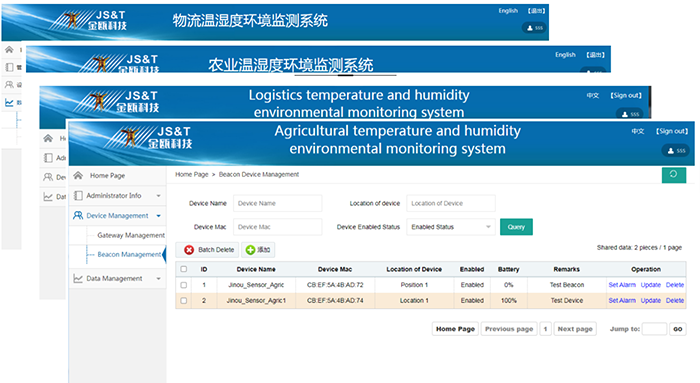Click the Device Name column header

tap(256, 269)
